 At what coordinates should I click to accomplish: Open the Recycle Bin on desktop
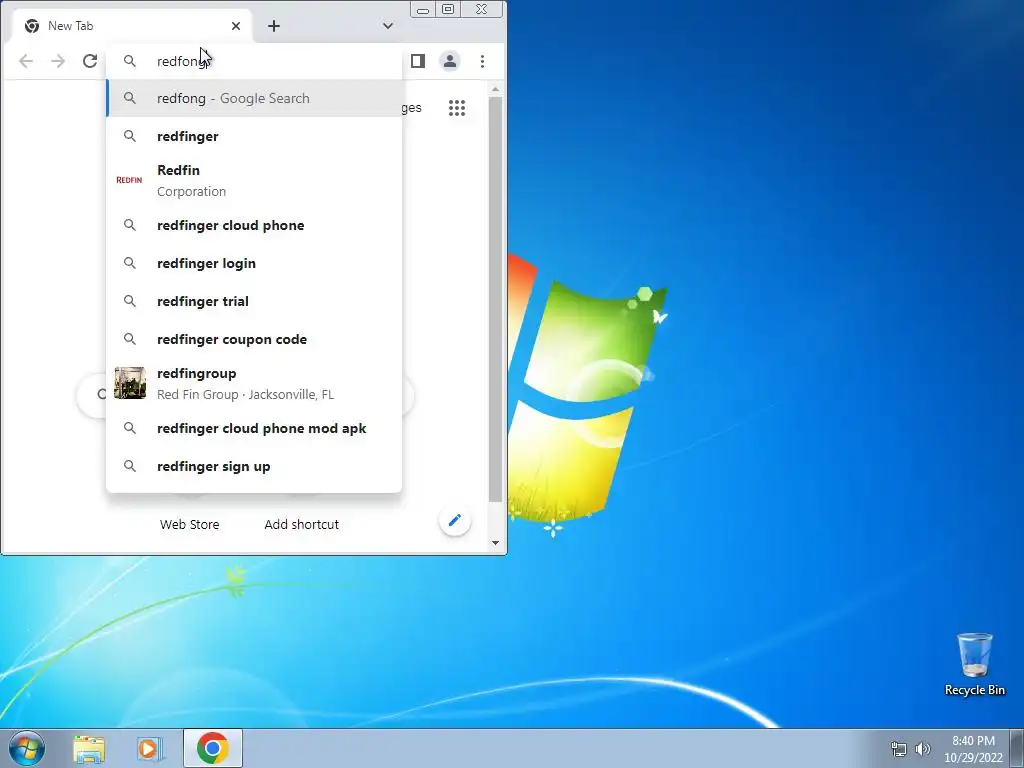coord(974,664)
